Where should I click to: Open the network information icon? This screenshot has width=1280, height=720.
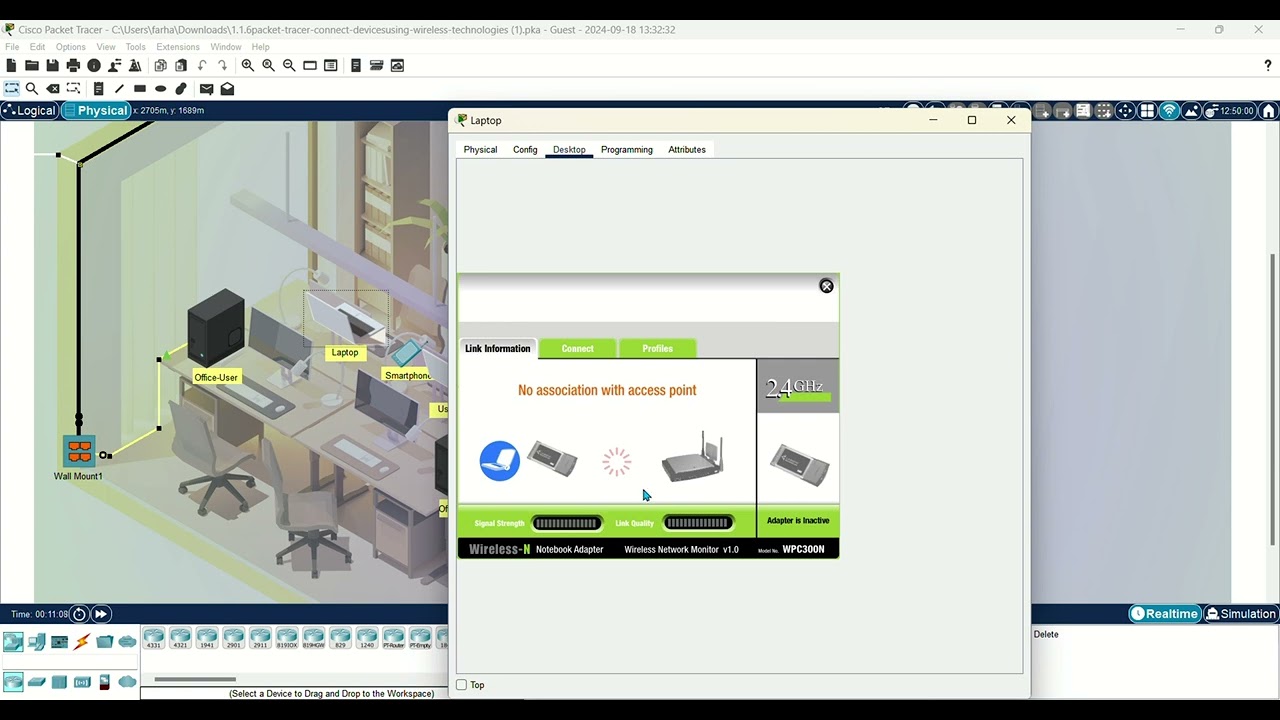click(94, 65)
